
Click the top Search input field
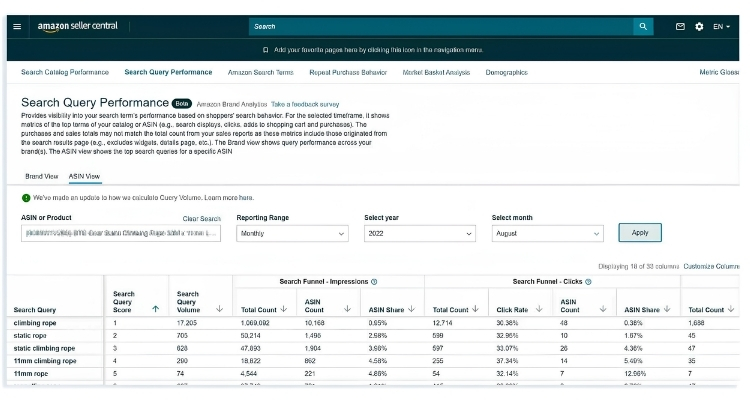[441, 26]
